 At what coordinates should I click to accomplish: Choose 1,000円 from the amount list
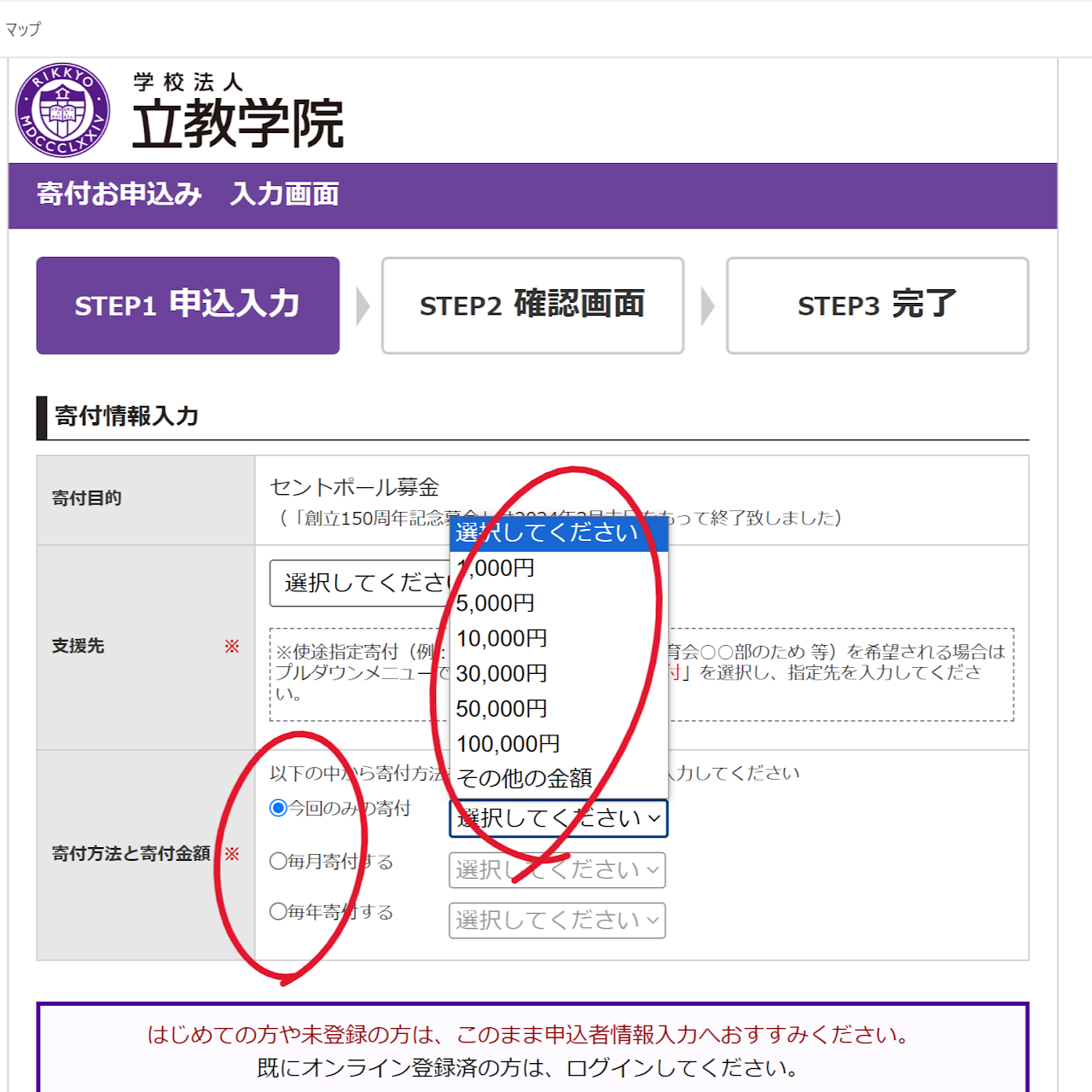tap(559, 568)
